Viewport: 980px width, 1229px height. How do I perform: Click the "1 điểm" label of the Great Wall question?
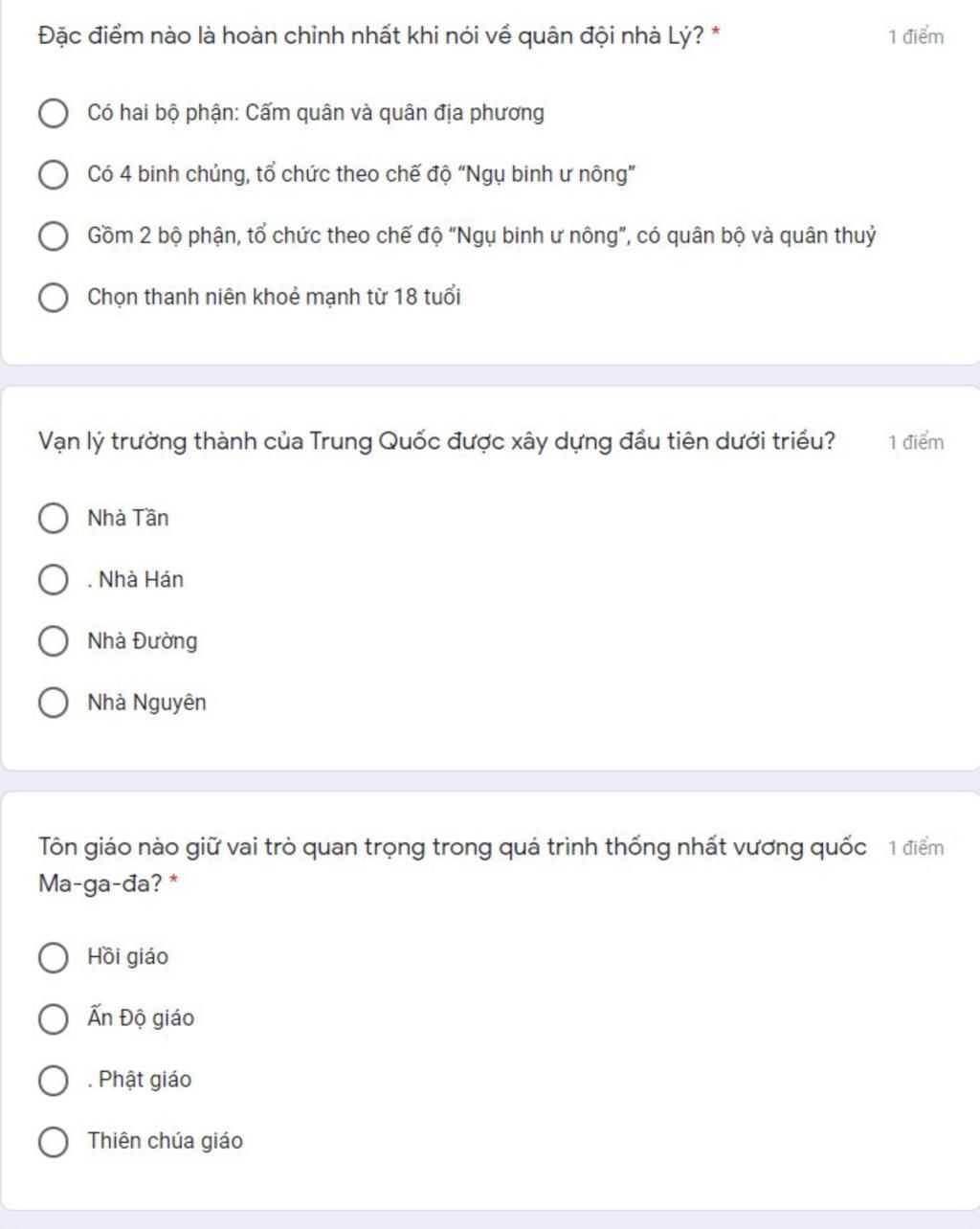916,442
